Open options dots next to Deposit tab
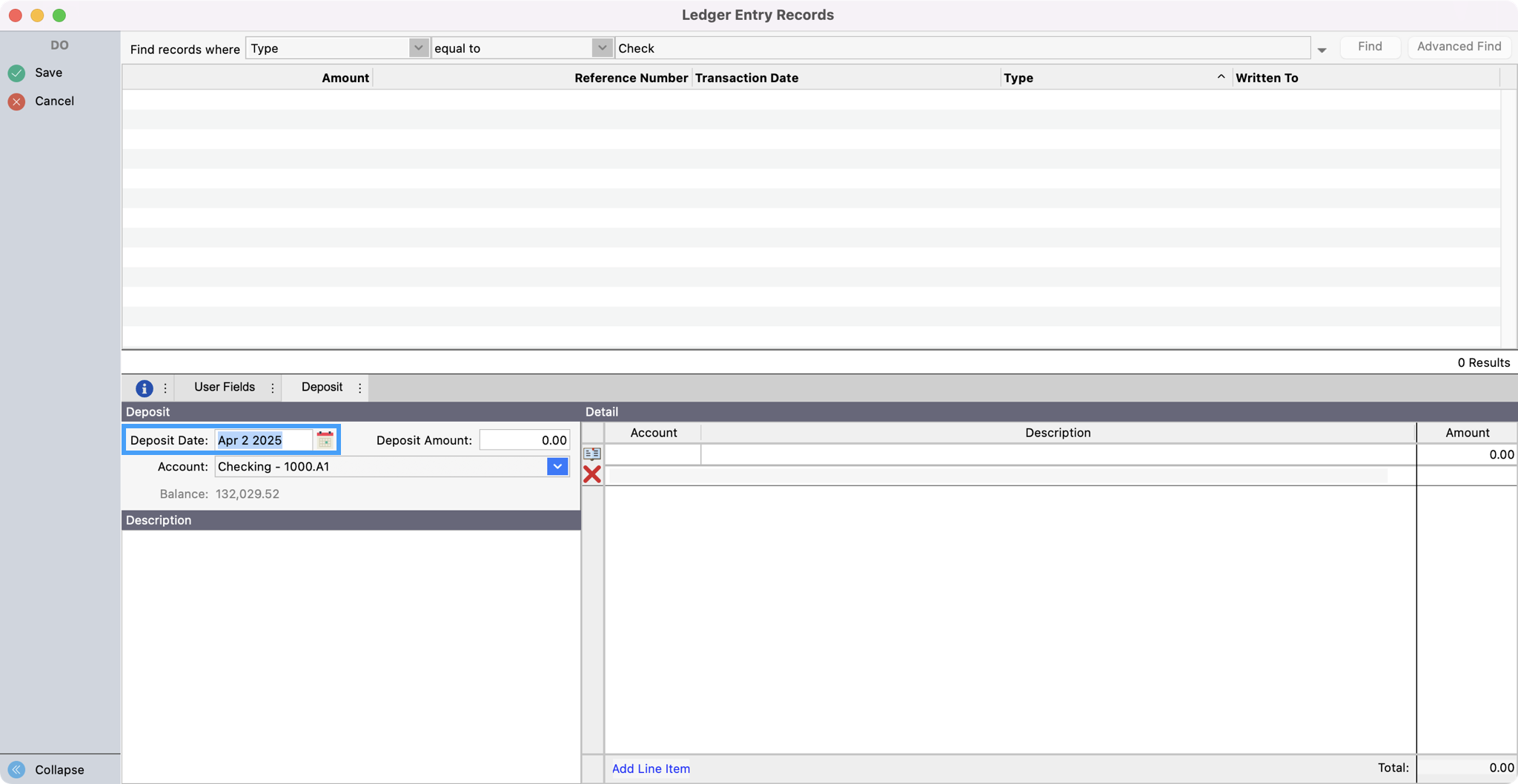The image size is (1518, 784). tap(360, 388)
